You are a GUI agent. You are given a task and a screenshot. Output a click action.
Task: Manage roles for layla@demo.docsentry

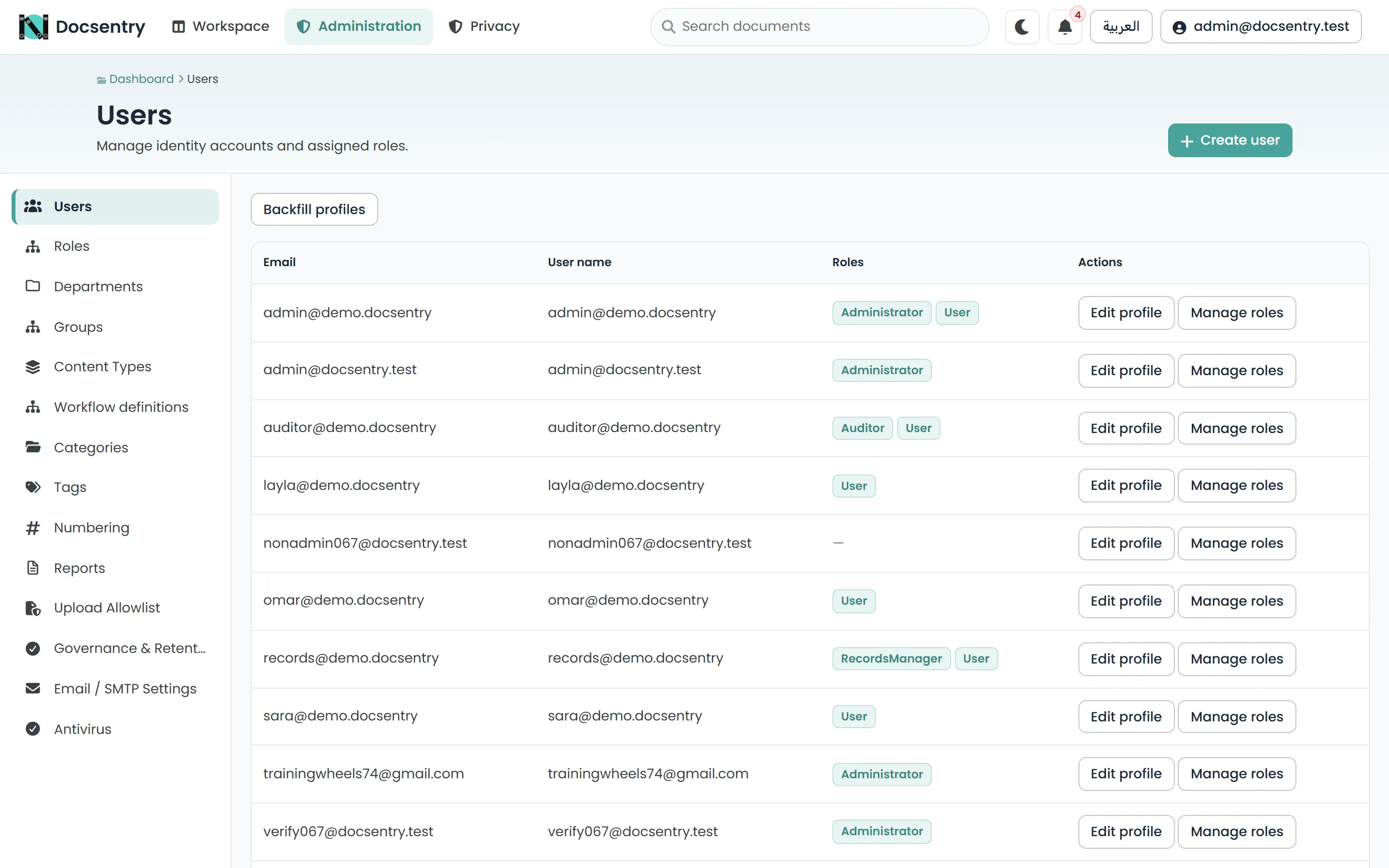tap(1236, 486)
